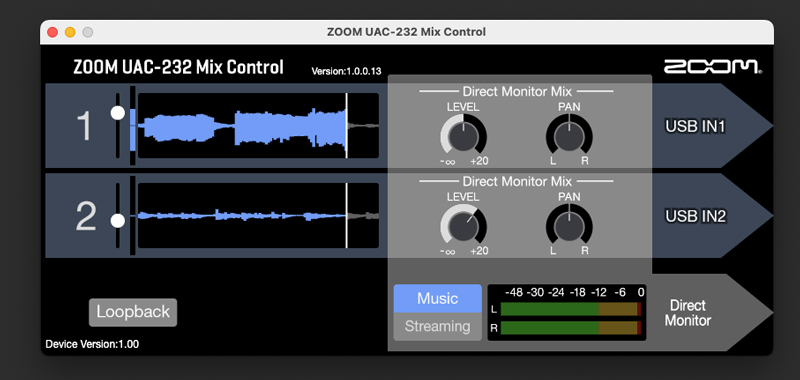Click the ZOOM logo
800x380 pixels.
713,67
